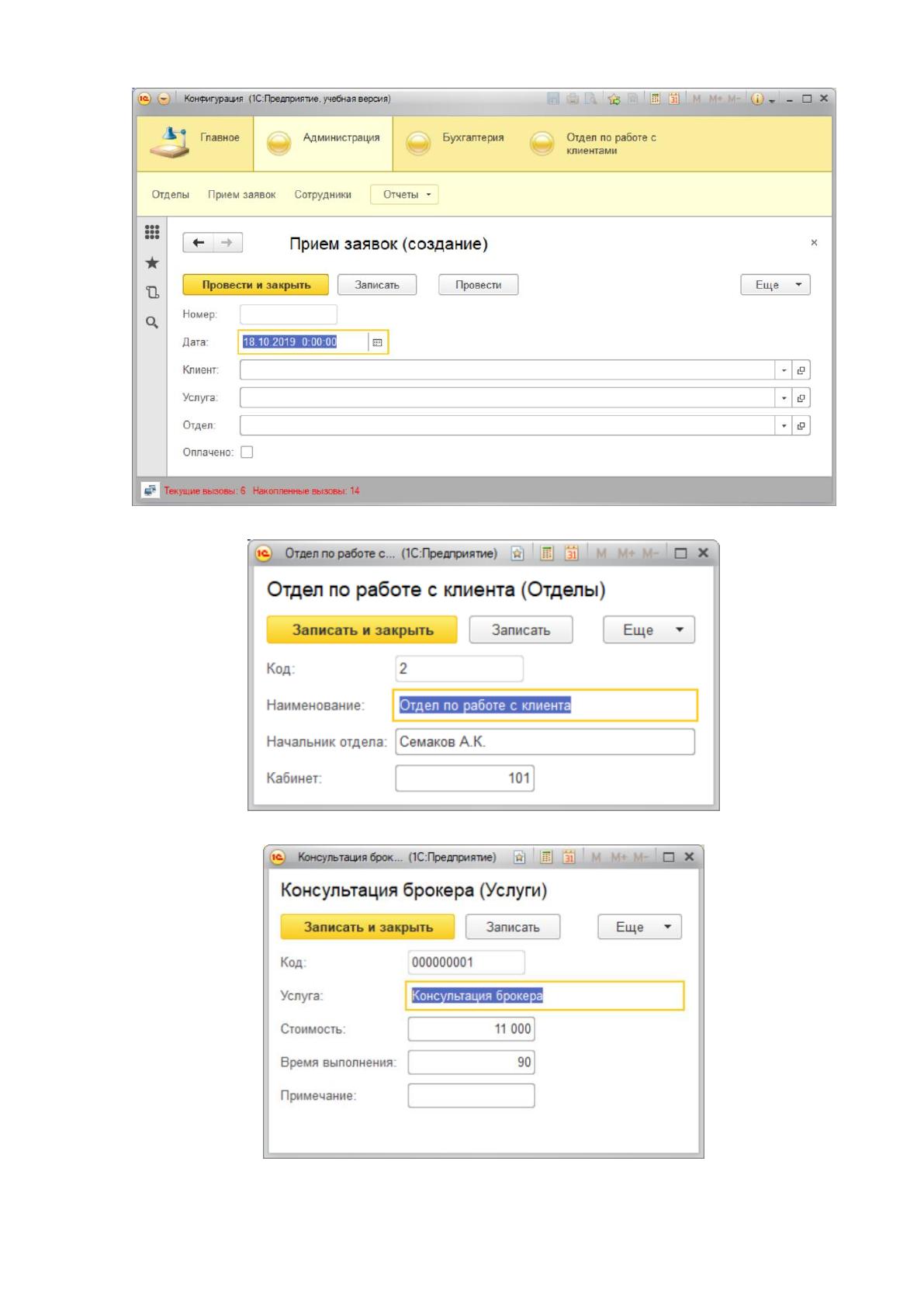Click open-form icon next to Клиент field
Image resolution: width=924 pixels, height=1307 pixels.
(x=801, y=370)
